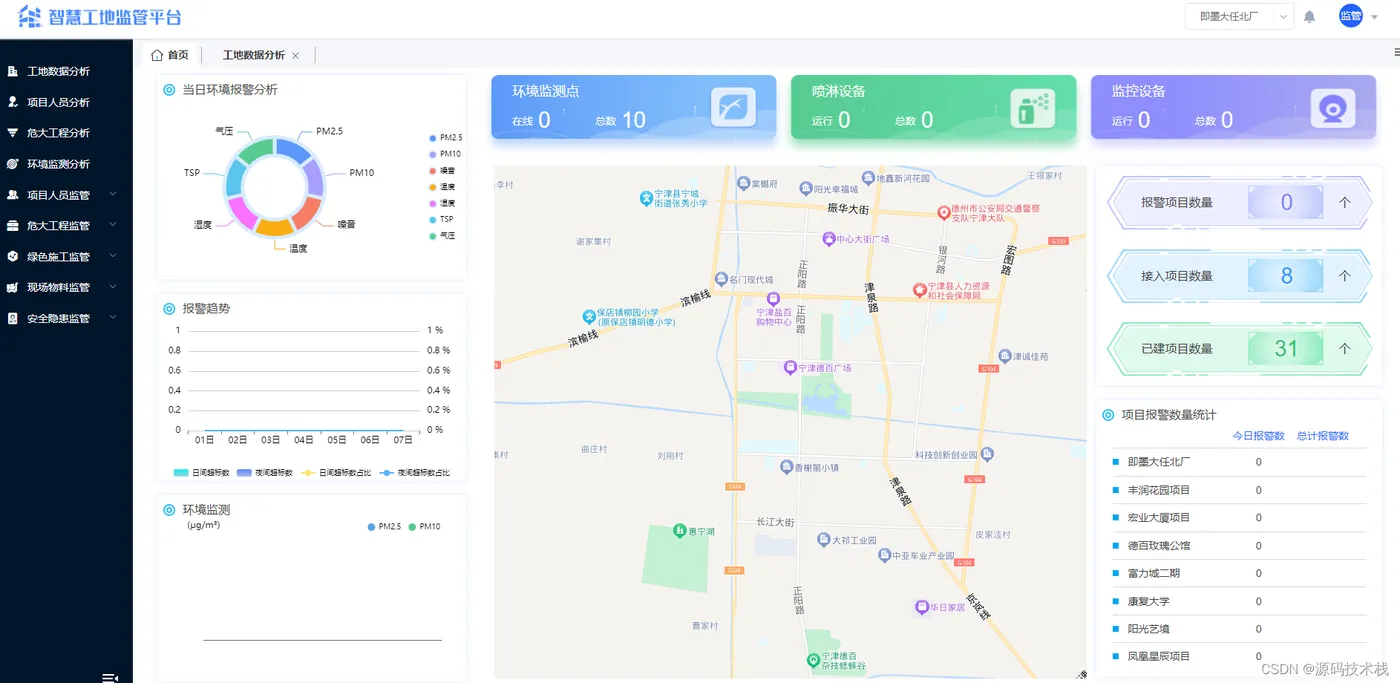
Task: Click the 监控设备 camera card icon
Action: point(1332,108)
